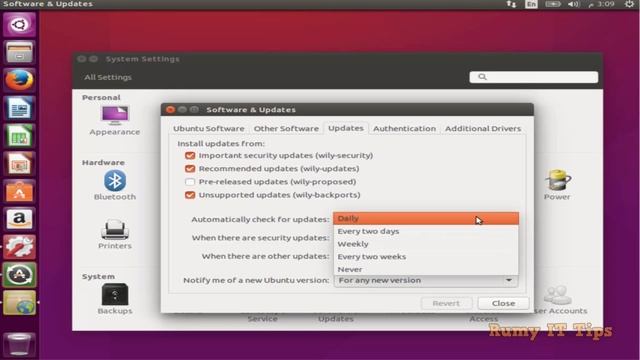Switch to the Additional Drivers tab
The width and height of the screenshot is (640, 360).
pos(483,128)
